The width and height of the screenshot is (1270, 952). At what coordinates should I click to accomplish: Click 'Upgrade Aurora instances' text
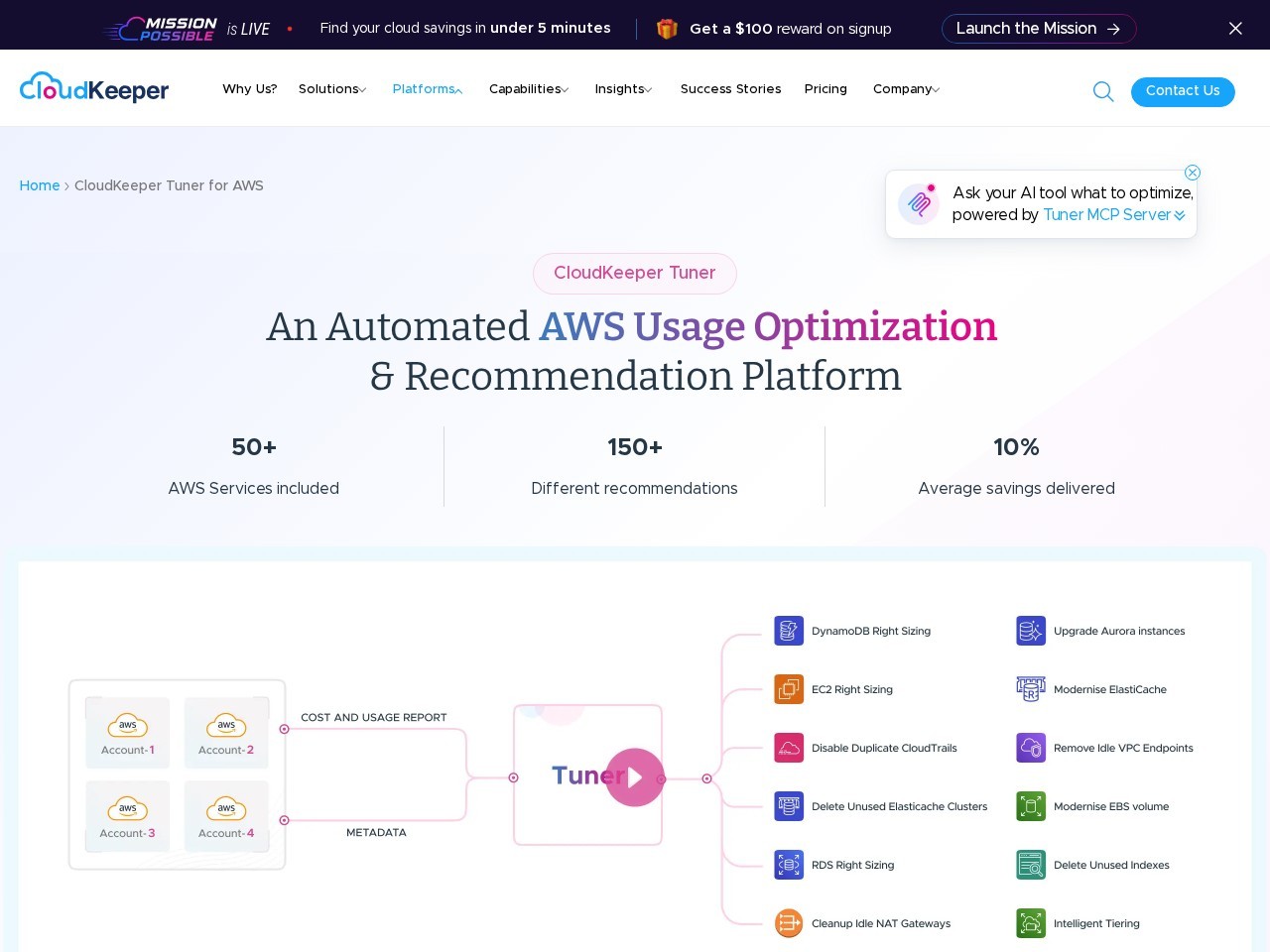pos(1119,631)
